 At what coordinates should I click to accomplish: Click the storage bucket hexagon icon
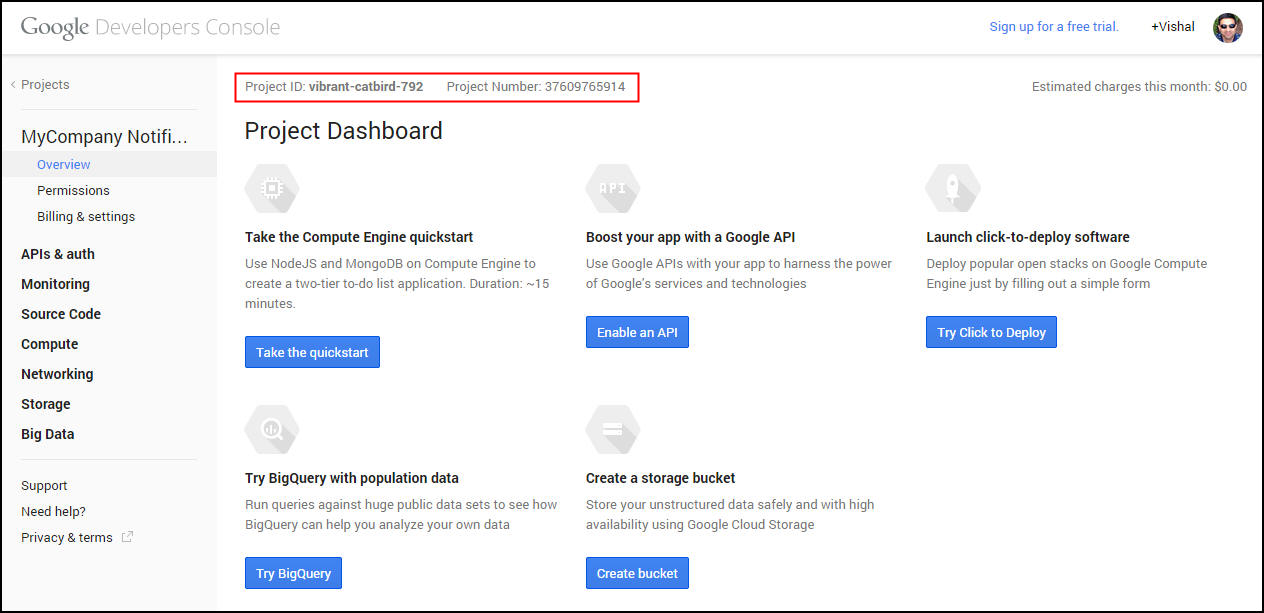[x=612, y=429]
